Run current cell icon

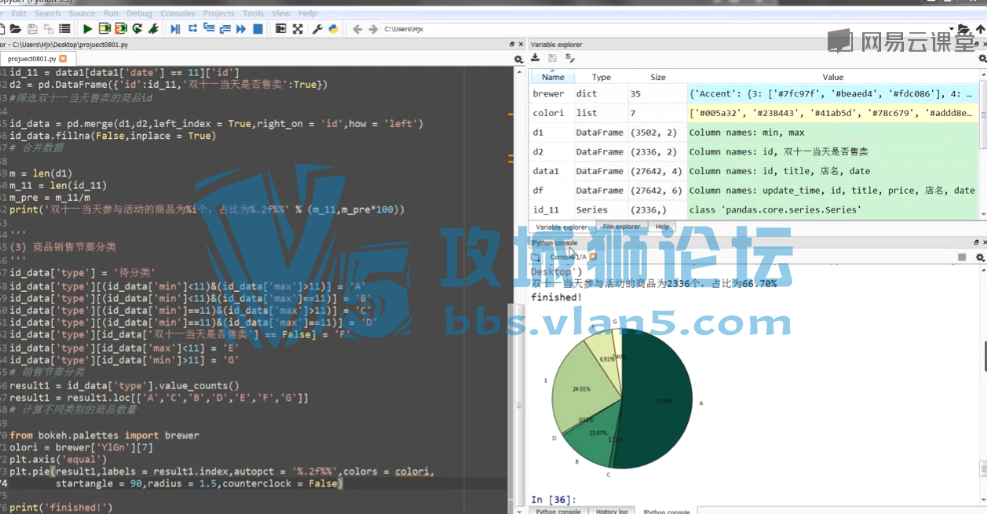tap(104, 29)
